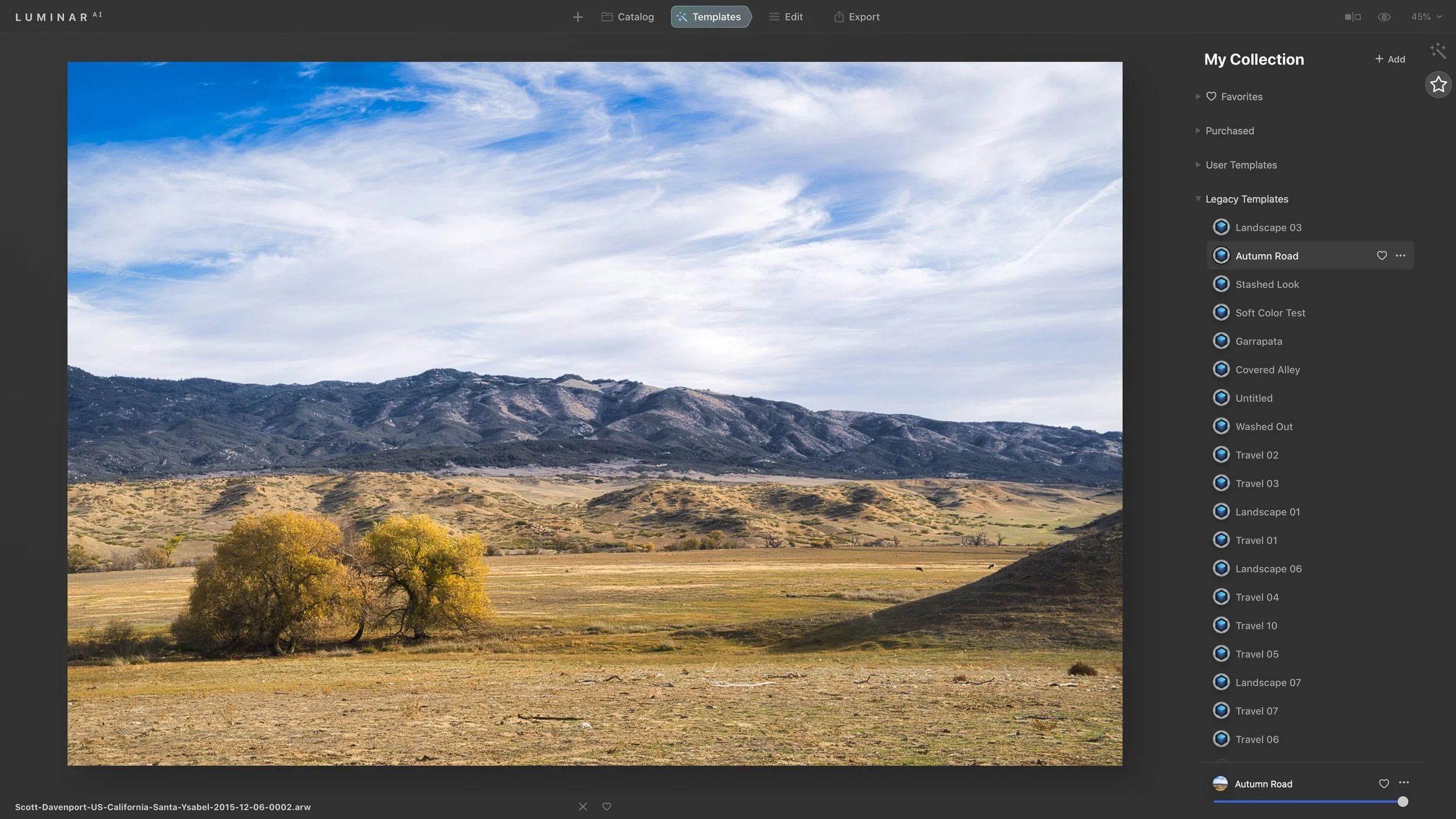1456x819 pixels.
Task: Click the before/after comparison icon
Action: pos(1352,16)
